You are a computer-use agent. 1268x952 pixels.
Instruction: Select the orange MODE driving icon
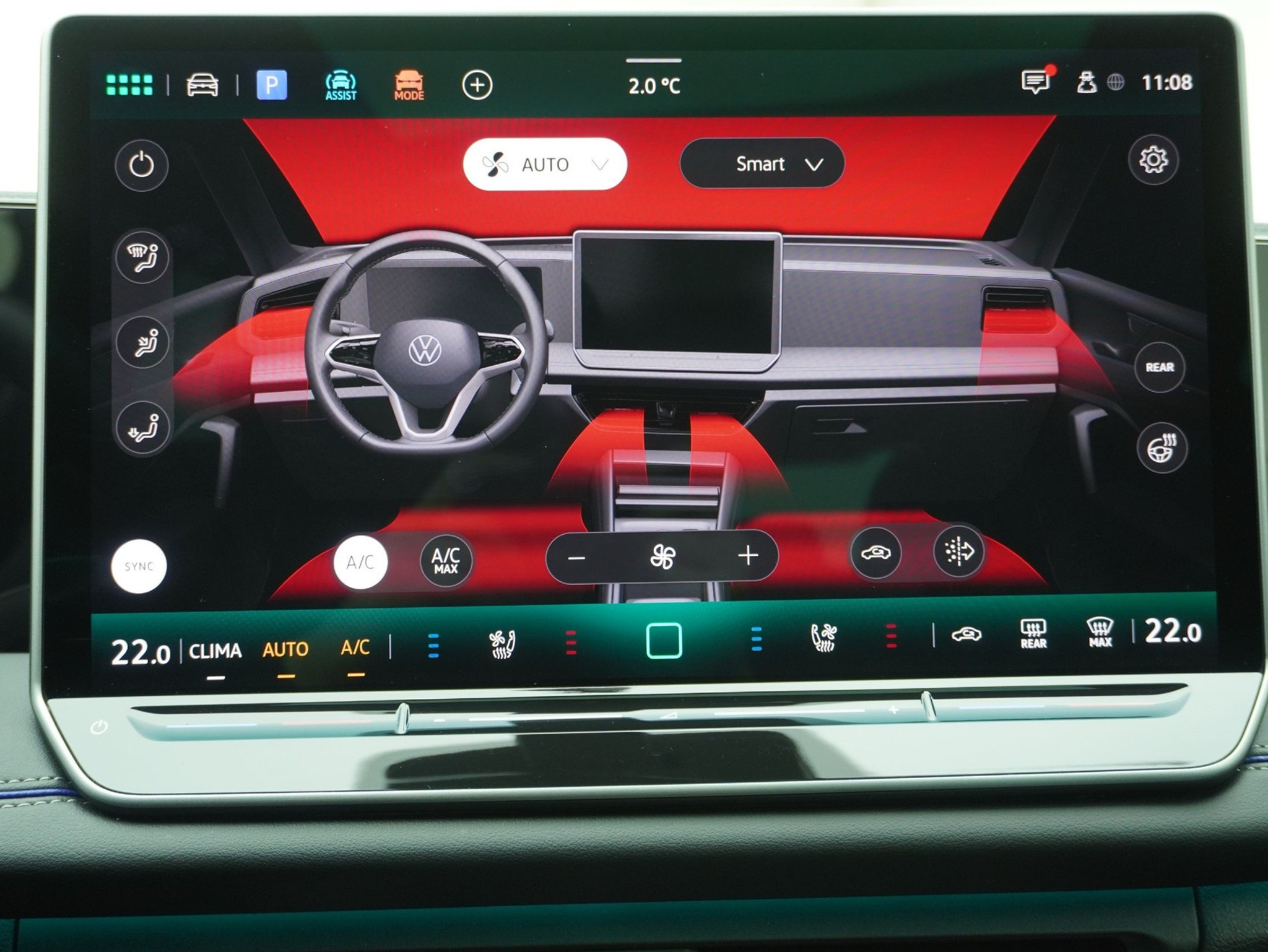[409, 82]
